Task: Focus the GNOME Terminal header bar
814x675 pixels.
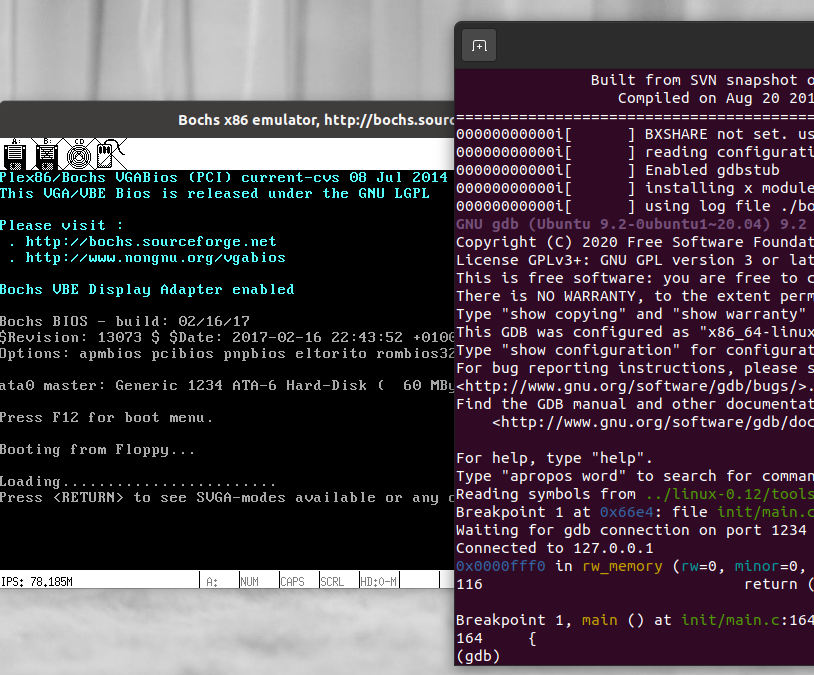Action: point(650,46)
